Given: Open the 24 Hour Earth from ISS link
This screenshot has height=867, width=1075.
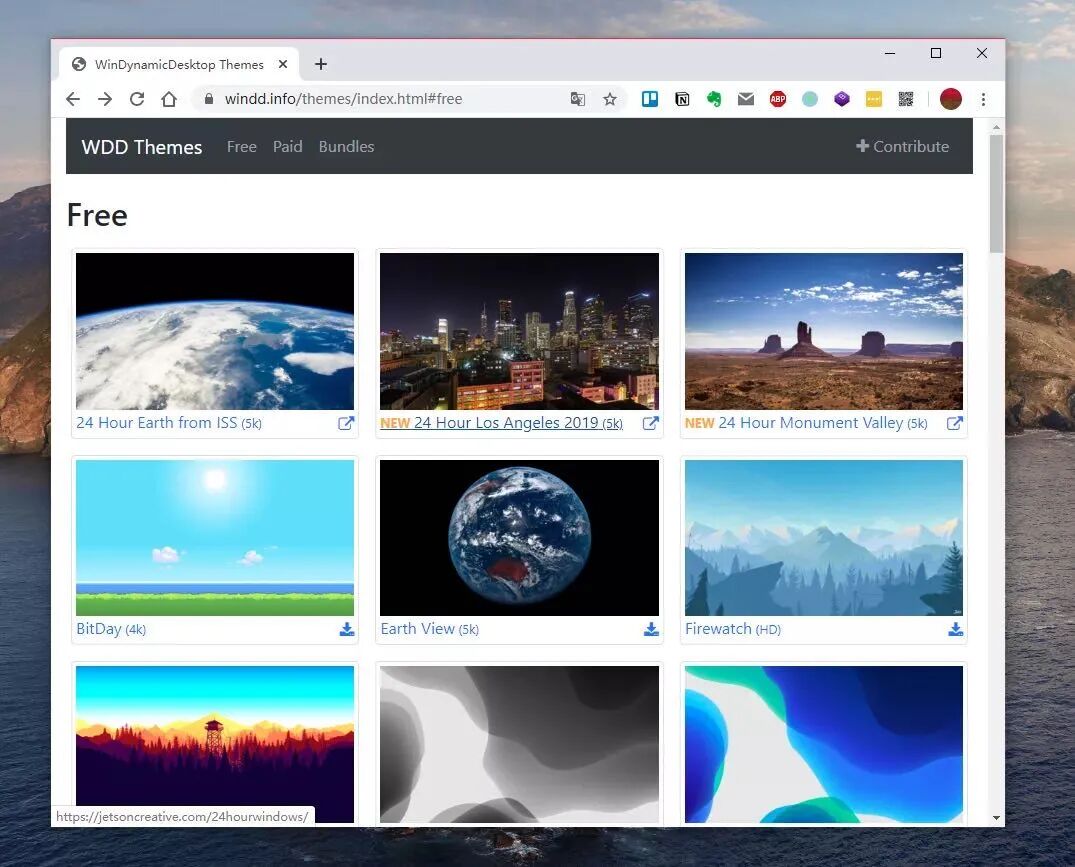Looking at the screenshot, I should pyautogui.click(x=169, y=423).
